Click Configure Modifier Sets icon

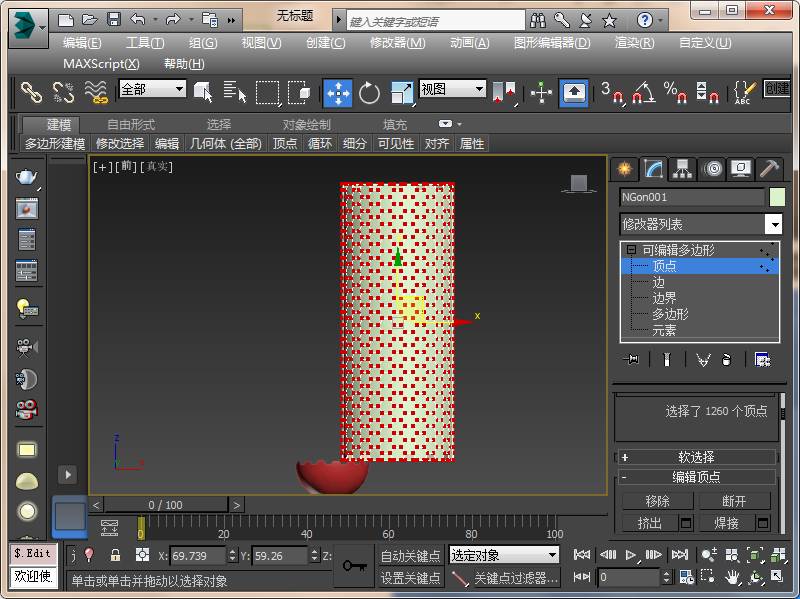(763, 360)
